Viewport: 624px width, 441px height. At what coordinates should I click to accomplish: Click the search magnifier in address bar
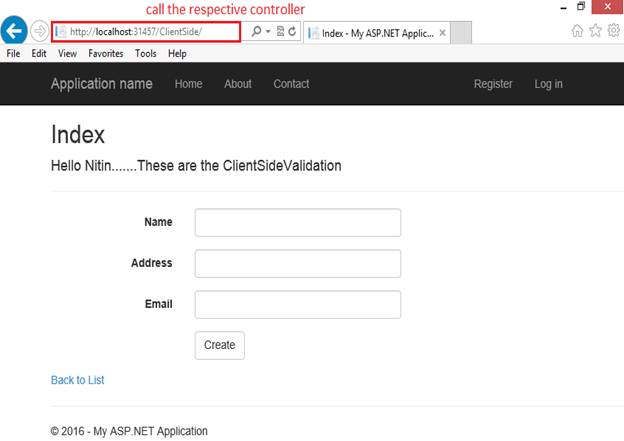[x=256, y=31]
